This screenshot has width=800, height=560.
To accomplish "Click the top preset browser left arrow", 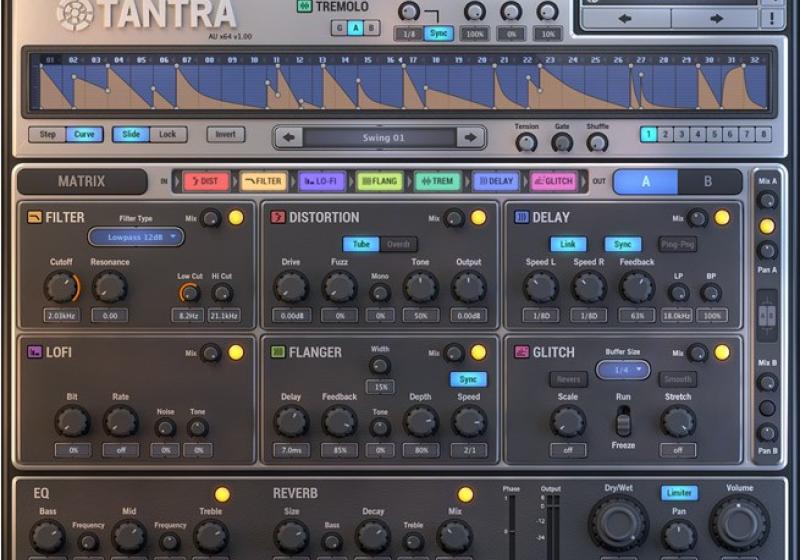I will click(626, 19).
